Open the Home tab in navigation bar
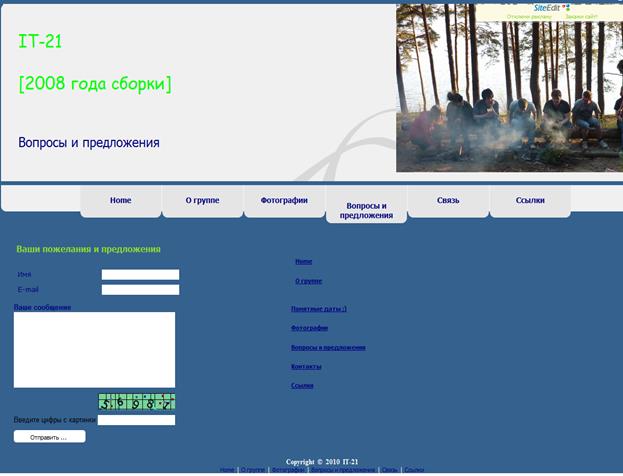 pos(121,200)
